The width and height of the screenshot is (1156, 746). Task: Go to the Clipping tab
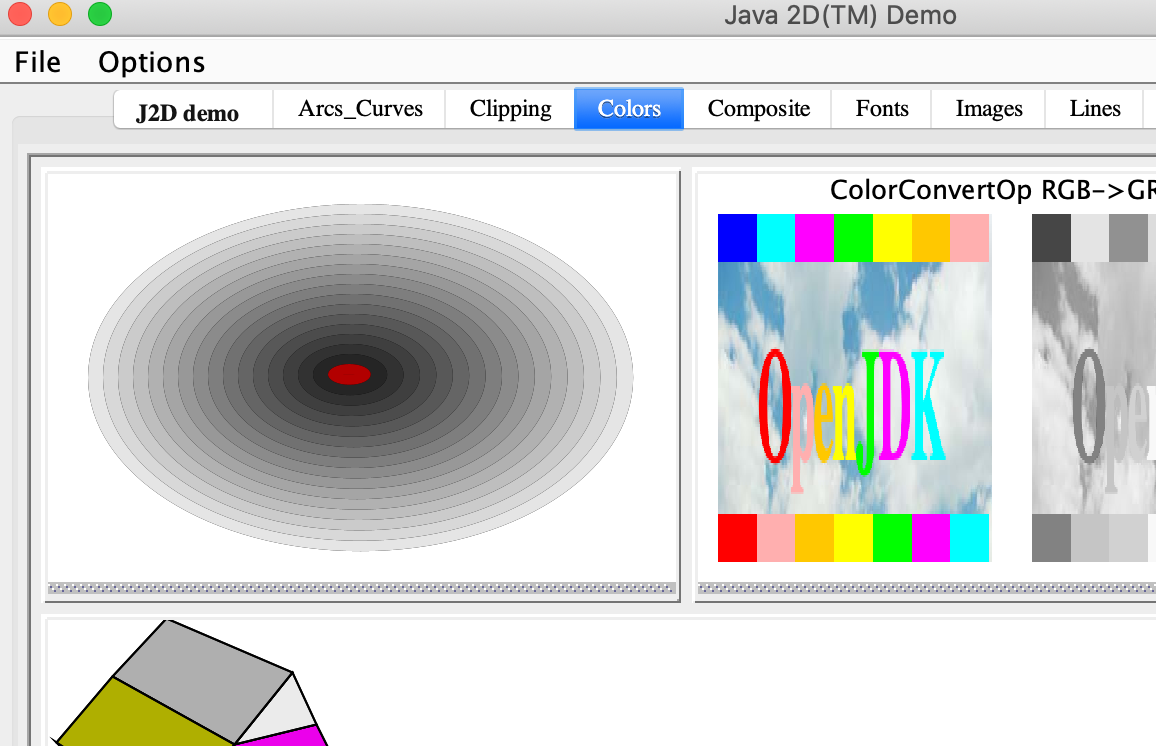(x=510, y=109)
